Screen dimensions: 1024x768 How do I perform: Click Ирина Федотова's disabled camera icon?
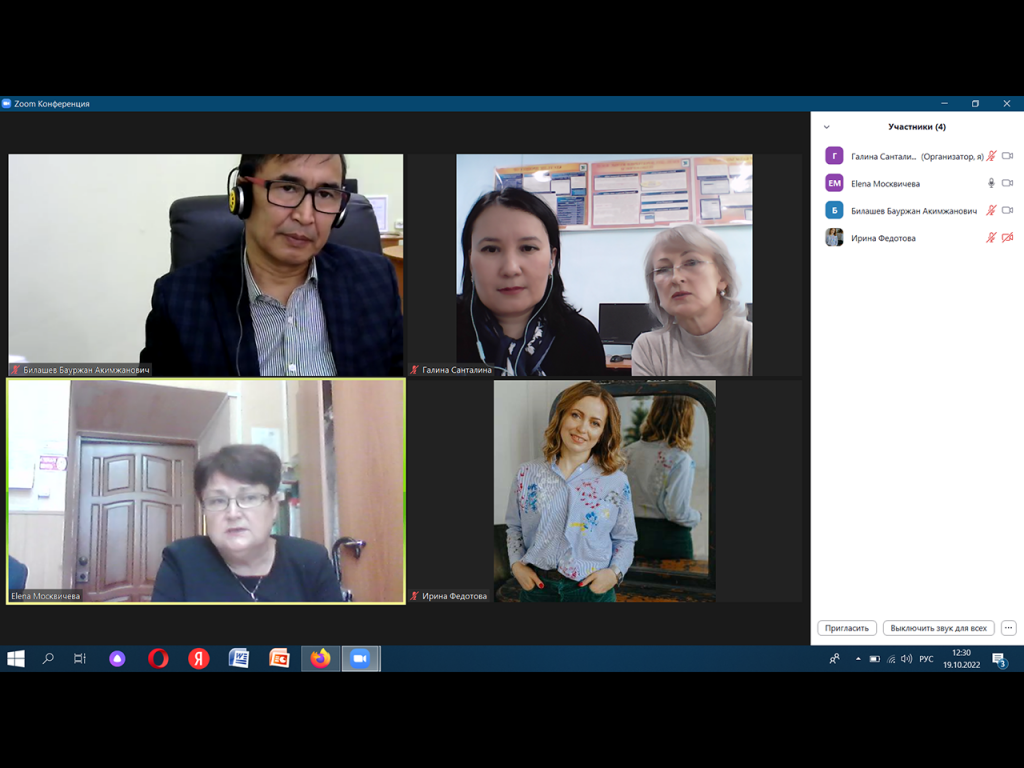tap(1007, 238)
